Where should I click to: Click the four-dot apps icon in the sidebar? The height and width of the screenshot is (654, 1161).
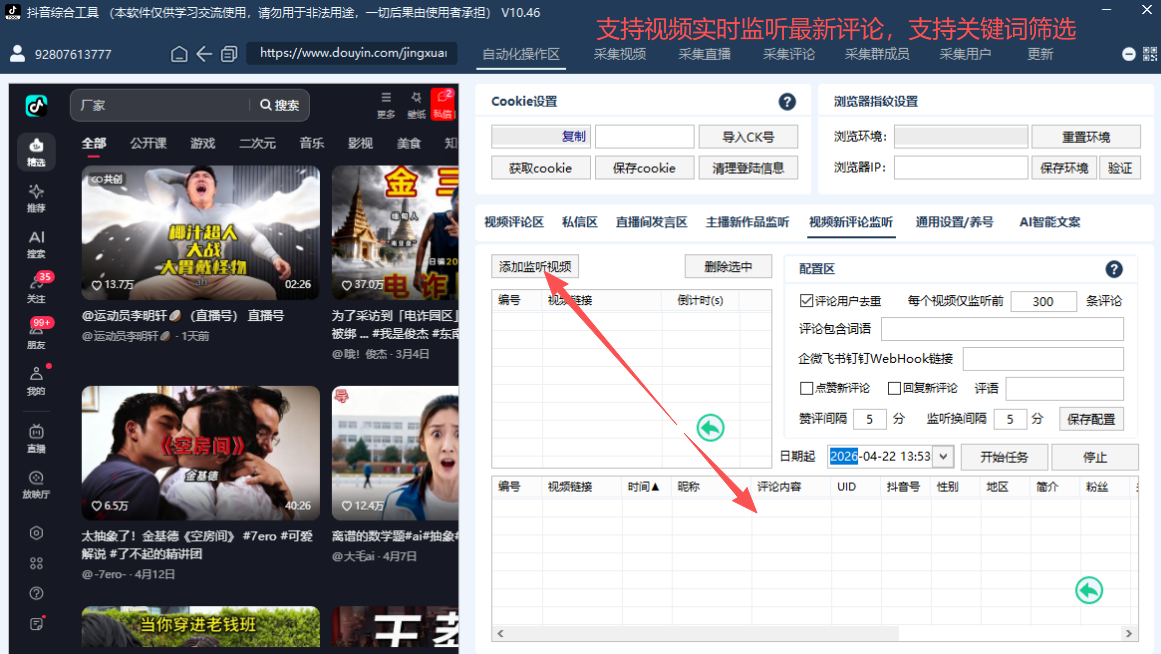click(36, 563)
